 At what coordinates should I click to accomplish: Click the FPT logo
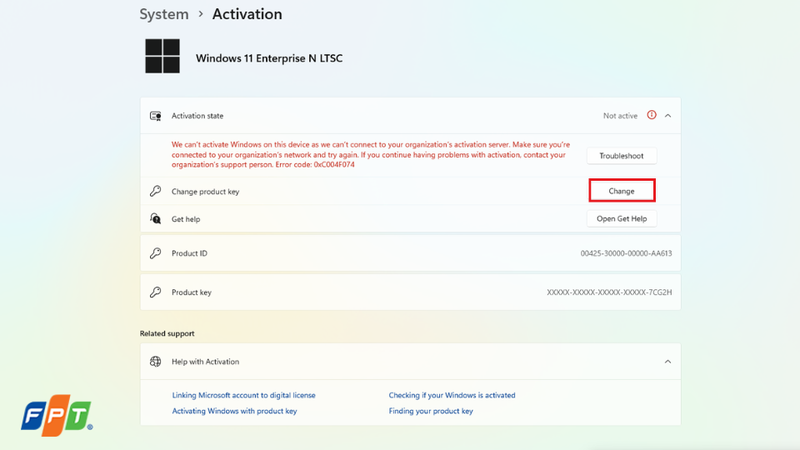57,415
